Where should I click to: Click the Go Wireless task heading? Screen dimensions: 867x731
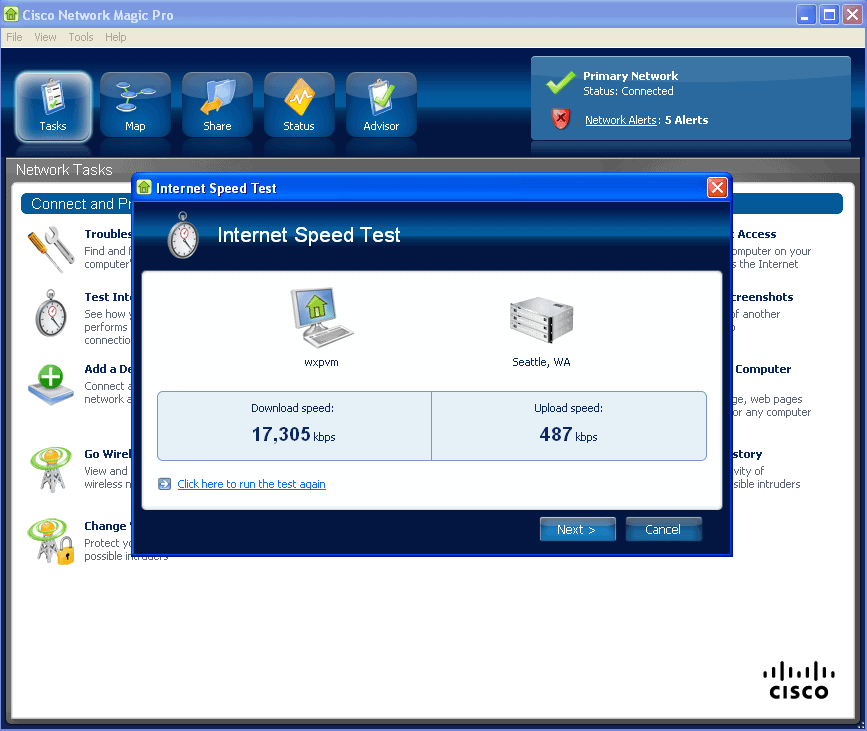[x=108, y=454]
